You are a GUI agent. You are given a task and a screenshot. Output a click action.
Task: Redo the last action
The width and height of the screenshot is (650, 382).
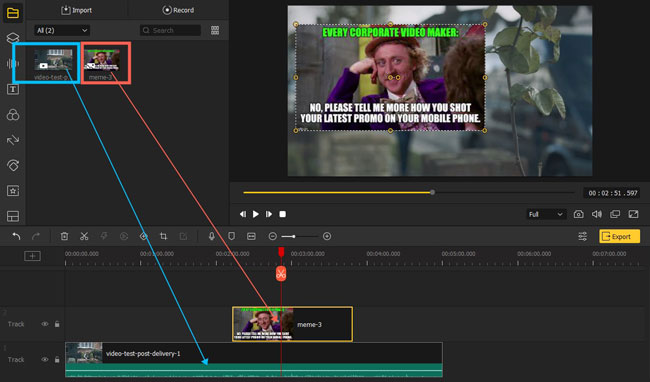36,236
